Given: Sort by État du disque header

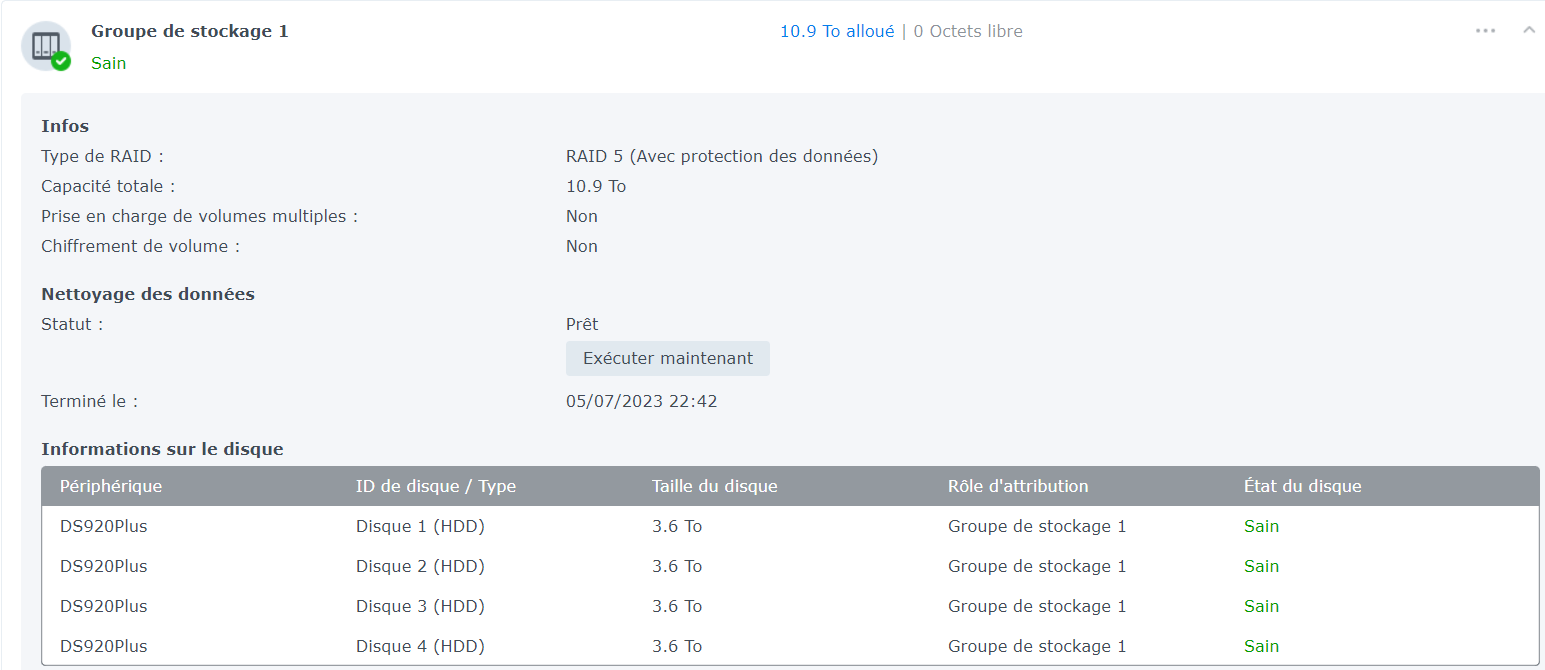Looking at the screenshot, I should tap(1302, 486).
